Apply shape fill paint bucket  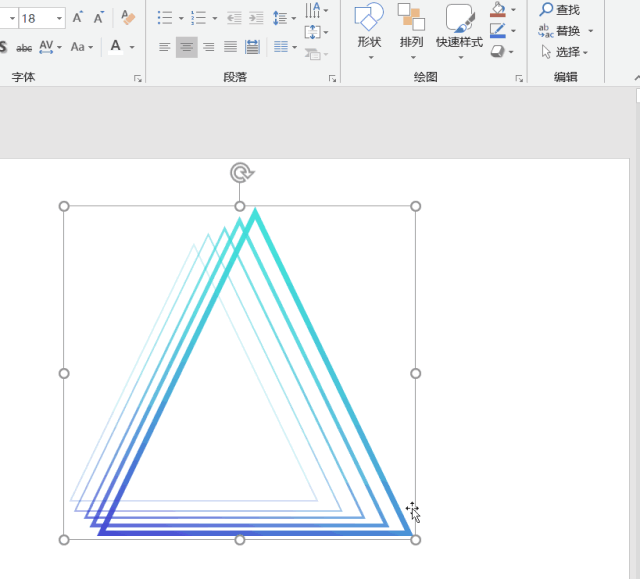tap(498, 10)
